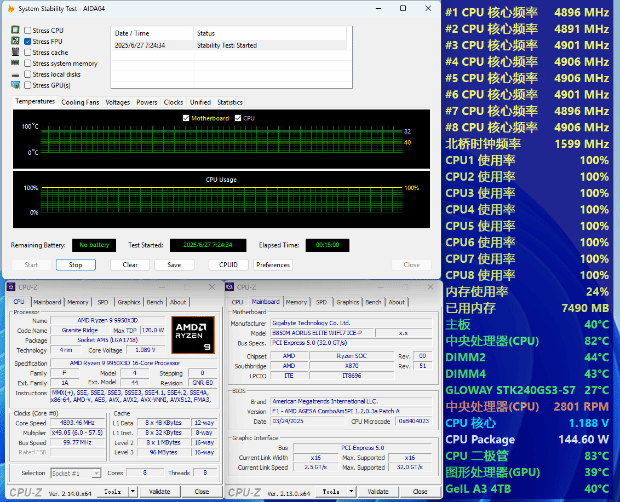Uncheck the Stress FPU checkbox
The image size is (620, 502).
pos(28,42)
